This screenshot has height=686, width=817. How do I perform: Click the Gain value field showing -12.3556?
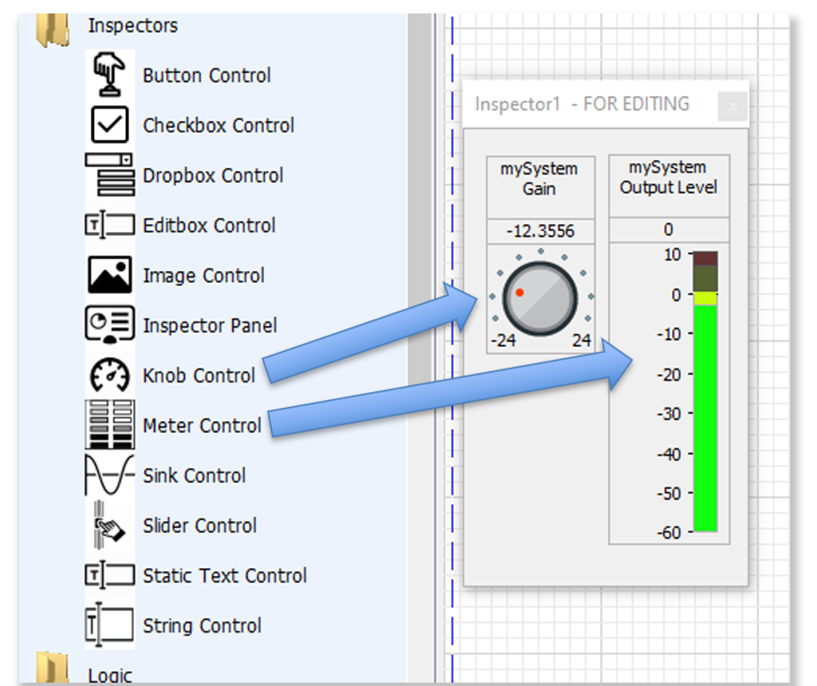pos(540,231)
